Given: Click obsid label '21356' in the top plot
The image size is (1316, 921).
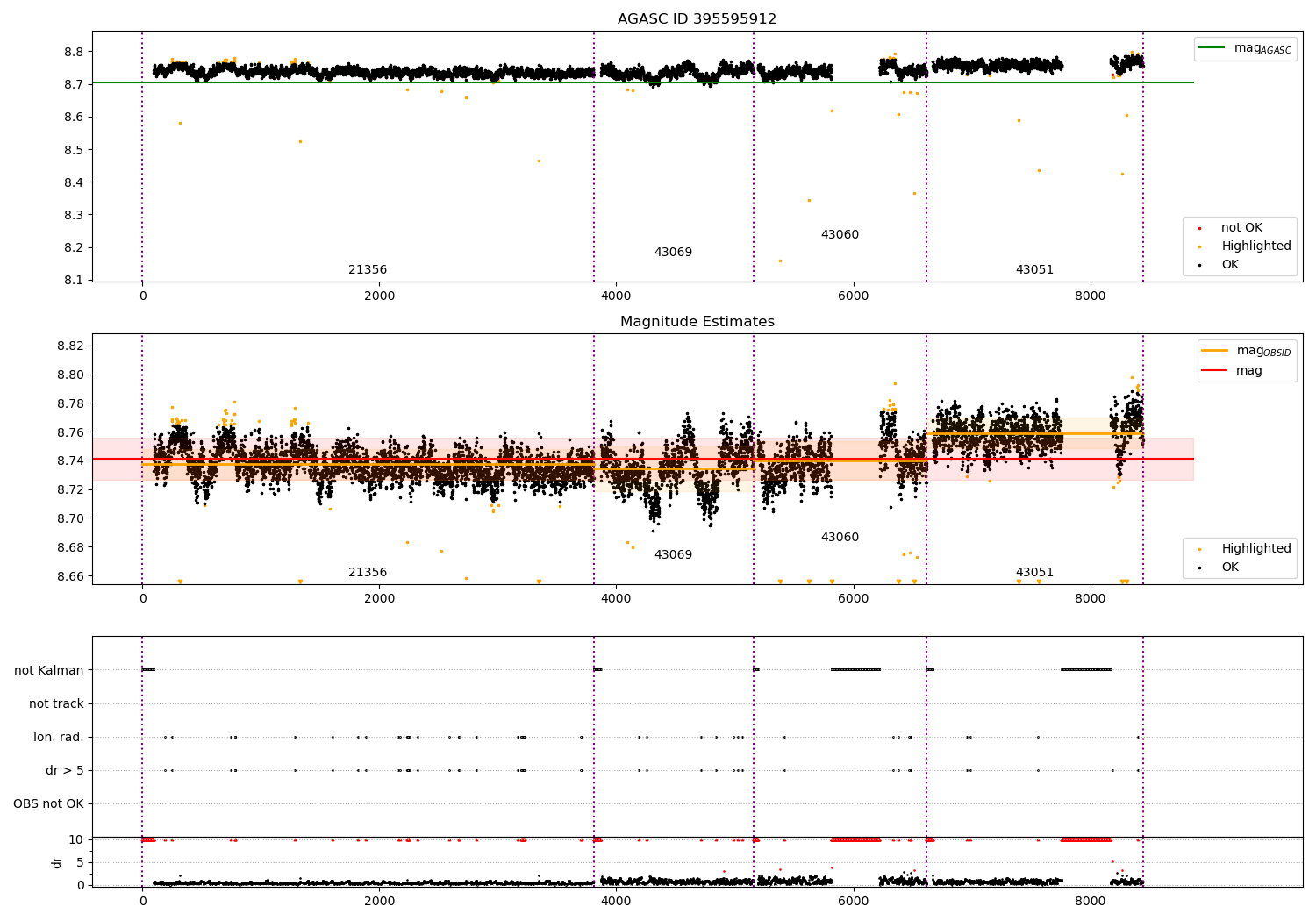Looking at the screenshot, I should click(x=368, y=270).
